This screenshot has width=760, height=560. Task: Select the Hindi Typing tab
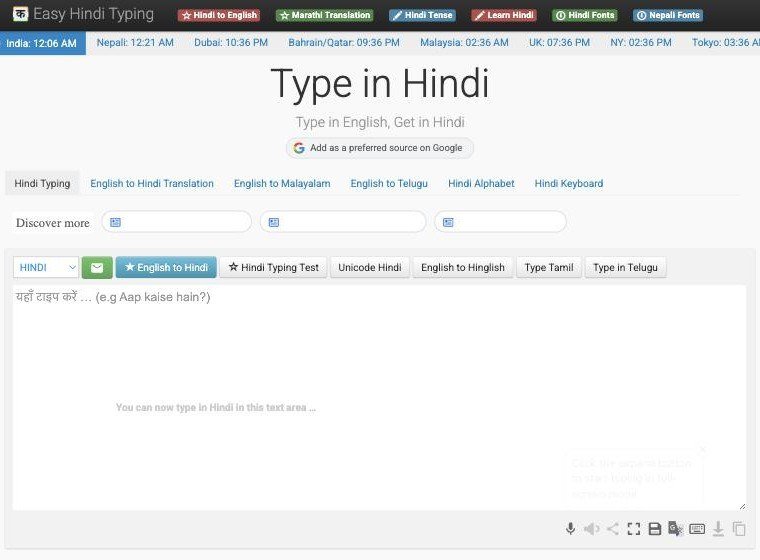tap(42, 183)
